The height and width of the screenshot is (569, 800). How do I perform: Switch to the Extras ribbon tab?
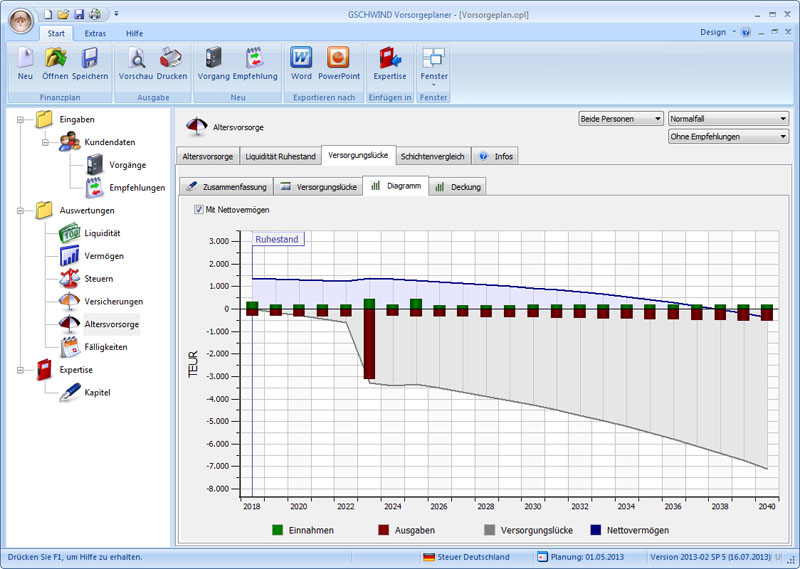[x=95, y=33]
